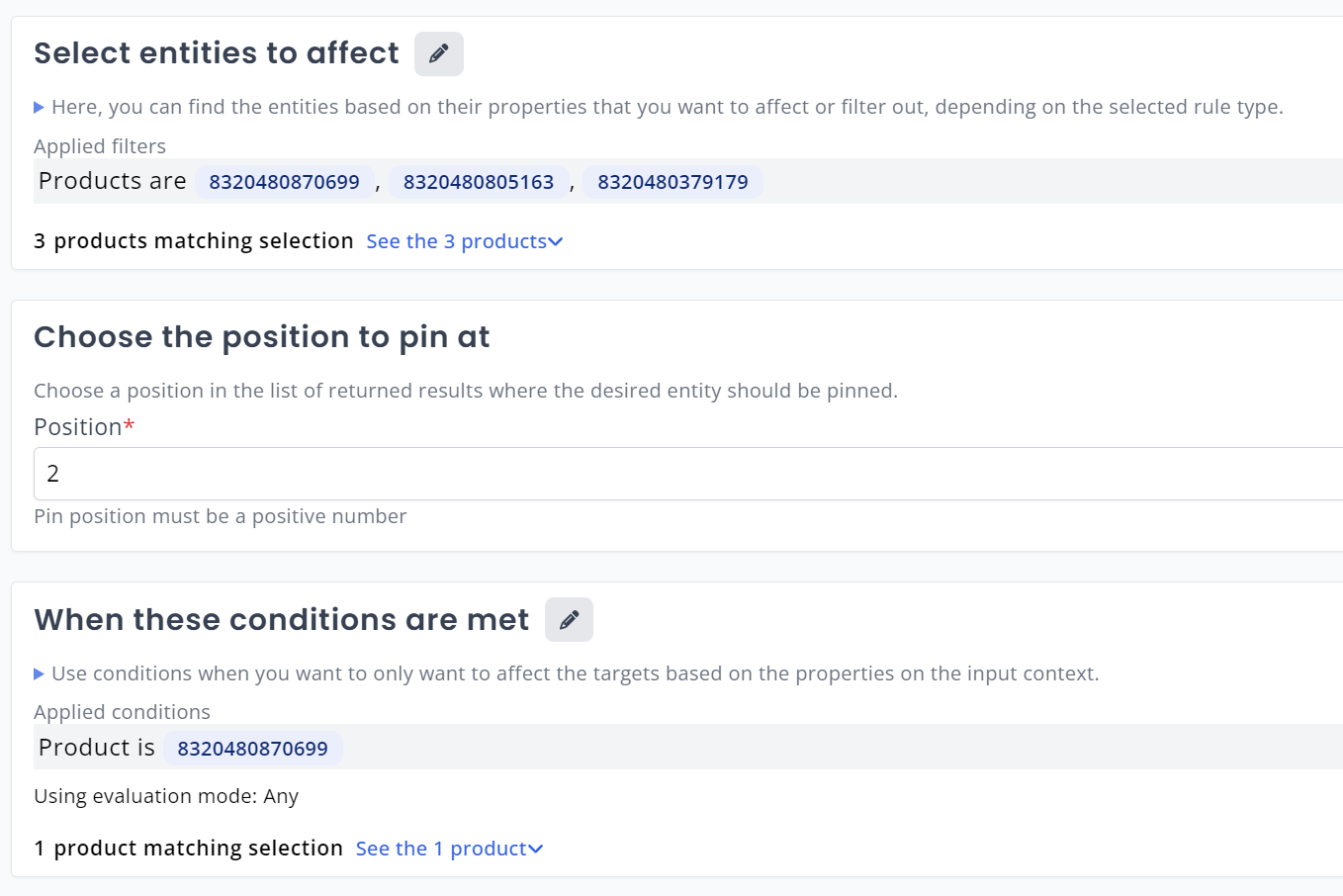The height and width of the screenshot is (896, 1343).
Task: Click the 3 products matching selection text
Action: (194, 241)
